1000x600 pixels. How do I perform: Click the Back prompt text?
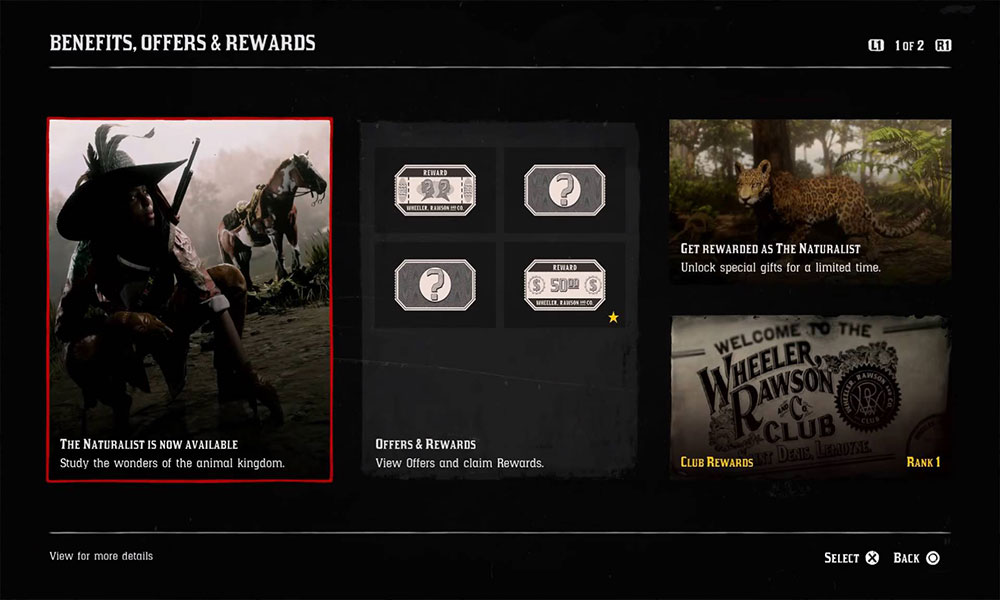pos(906,558)
